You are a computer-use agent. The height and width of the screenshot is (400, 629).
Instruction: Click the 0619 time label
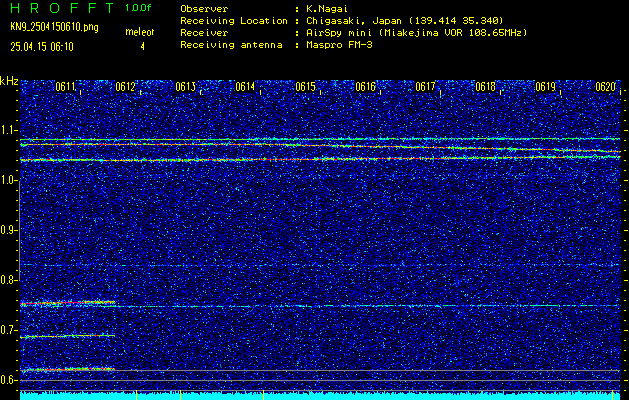coord(545,87)
